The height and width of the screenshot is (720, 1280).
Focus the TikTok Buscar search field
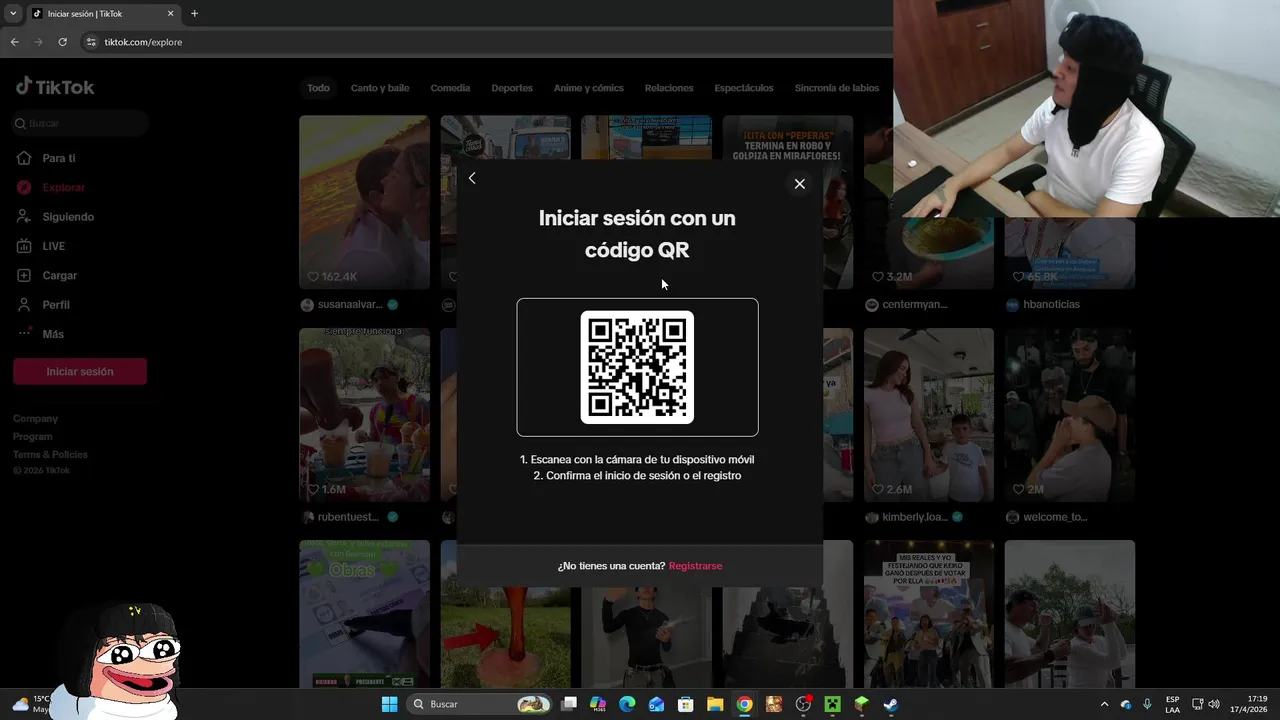[x=80, y=123]
